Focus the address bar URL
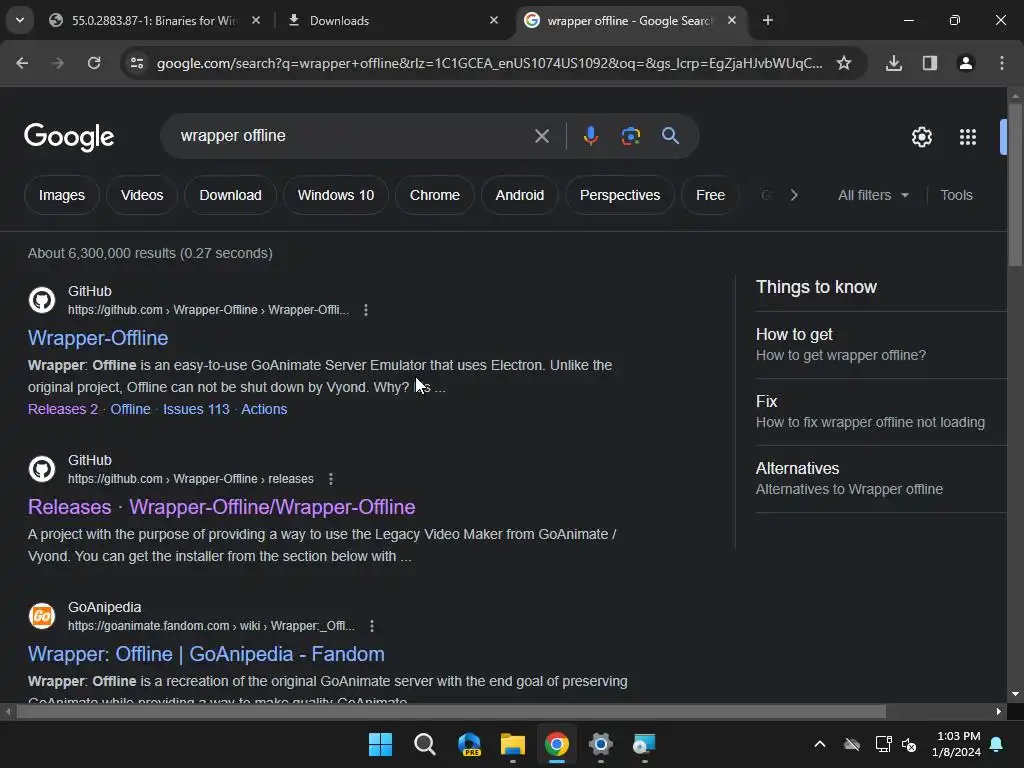Image resolution: width=1024 pixels, height=768 pixels. point(489,63)
